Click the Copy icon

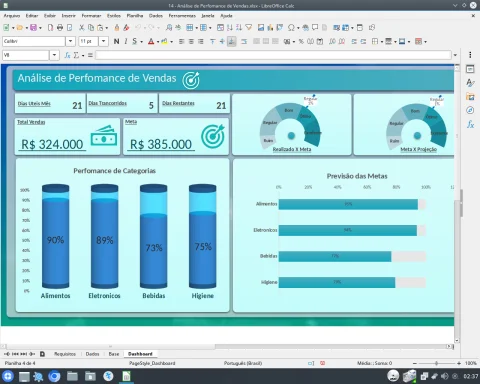(x=91, y=28)
